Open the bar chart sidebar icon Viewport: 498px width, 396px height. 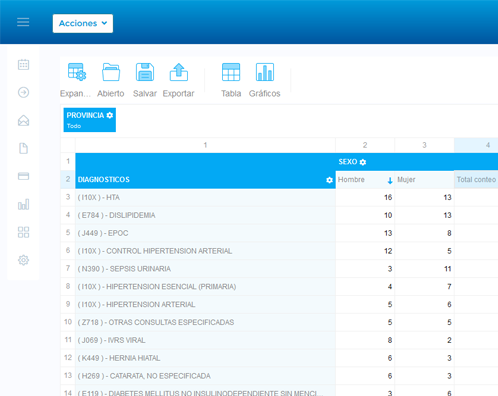coord(23,204)
